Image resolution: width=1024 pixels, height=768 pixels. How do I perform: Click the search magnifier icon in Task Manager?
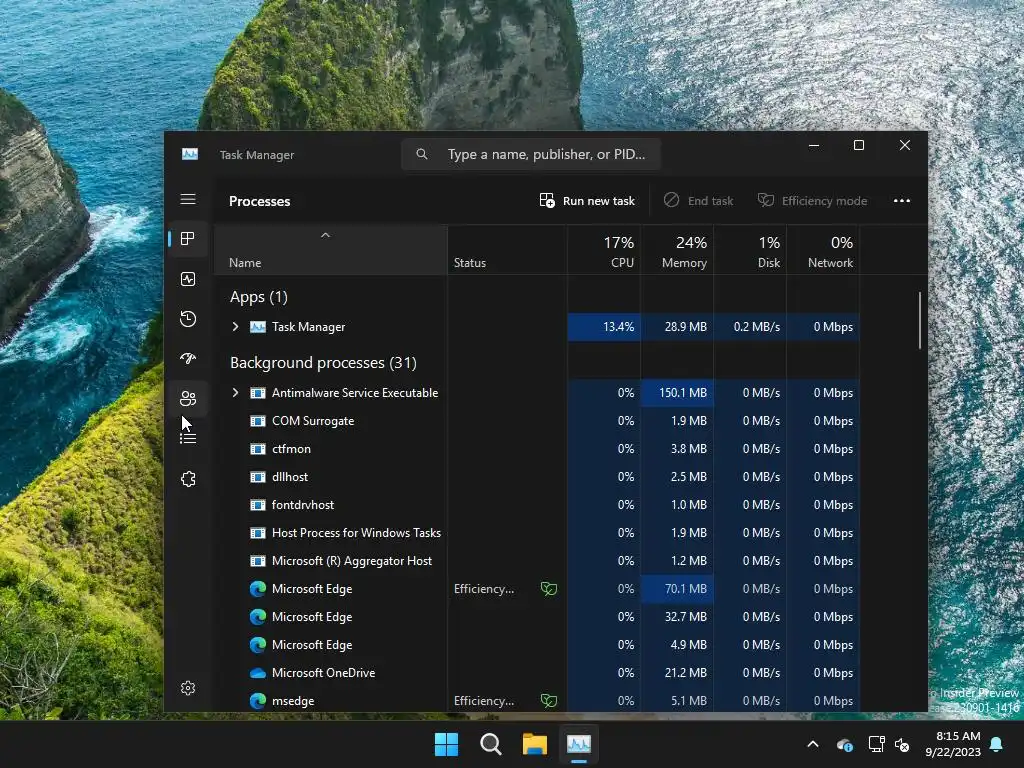coord(422,154)
